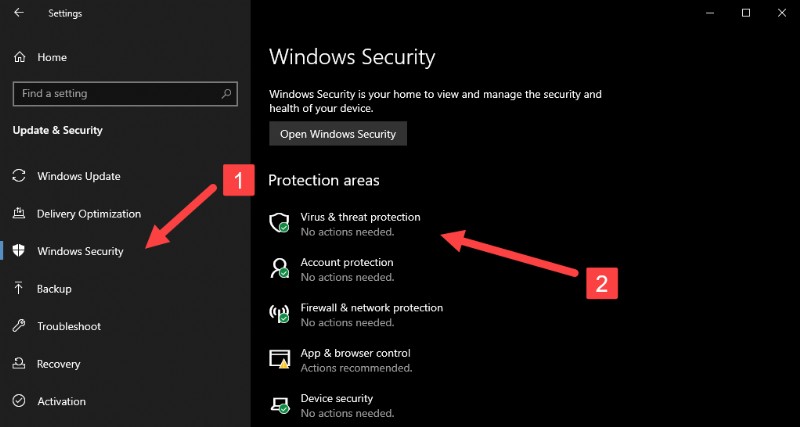Click the Home icon in sidebar
Screen dimensions: 800x427
tap(19, 57)
